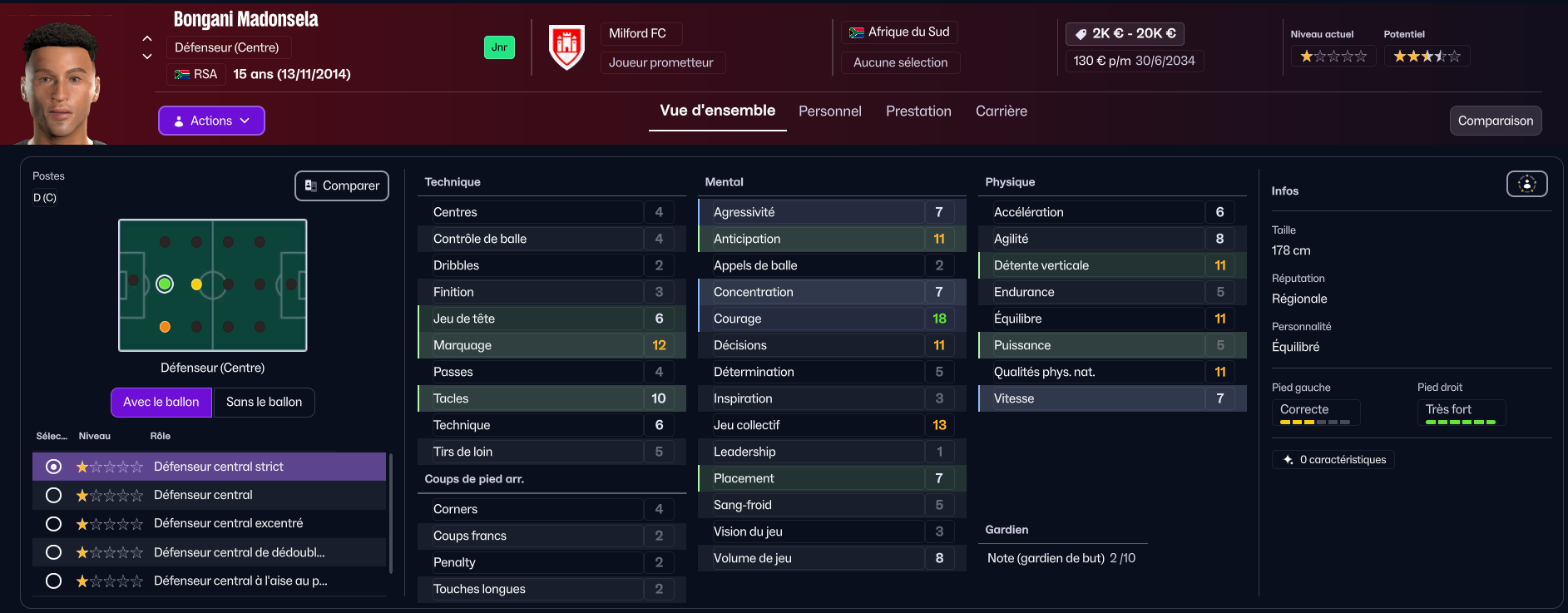
Task: Open the Actions dropdown menu
Action: pyautogui.click(x=211, y=121)
